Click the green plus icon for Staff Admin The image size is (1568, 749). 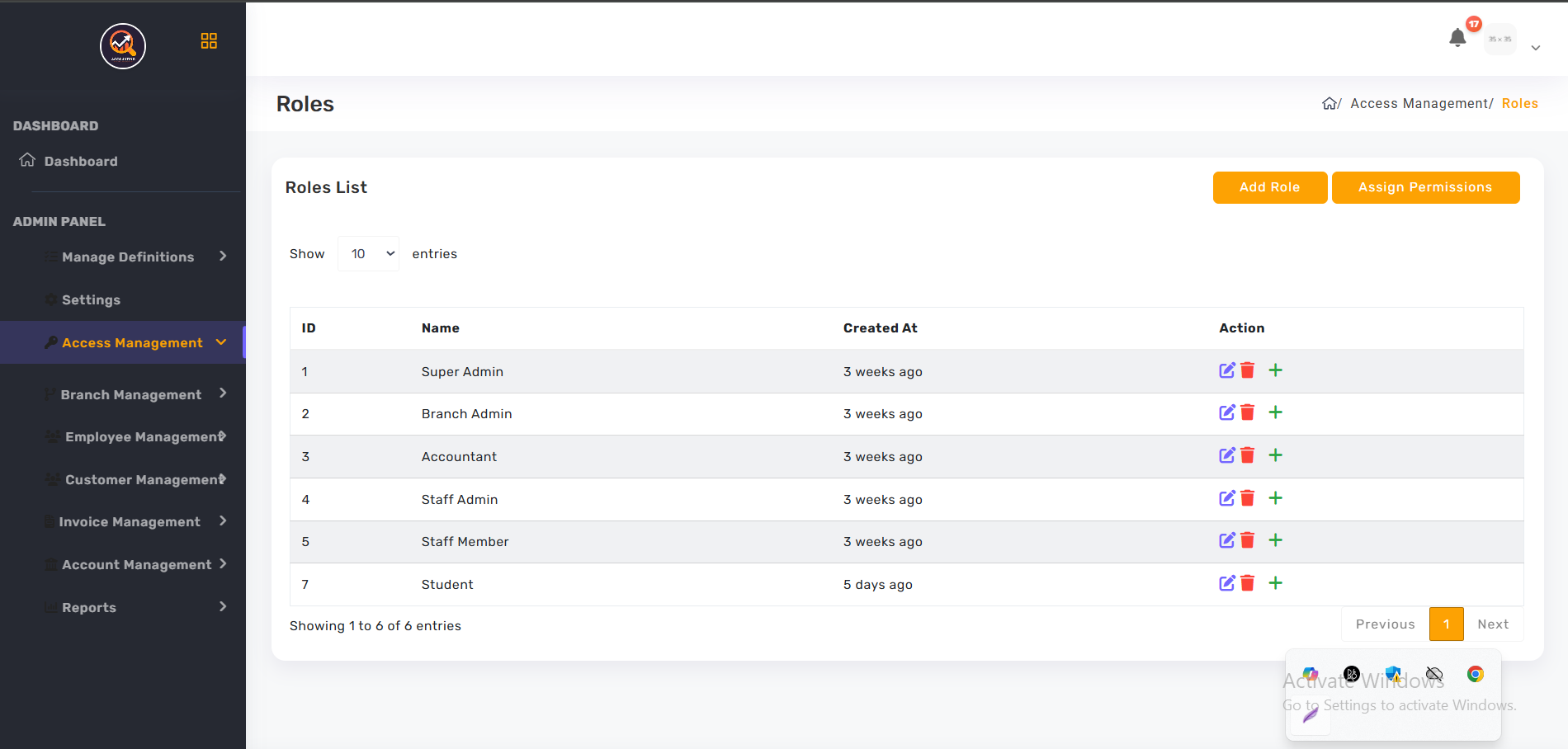(1275, 498)
